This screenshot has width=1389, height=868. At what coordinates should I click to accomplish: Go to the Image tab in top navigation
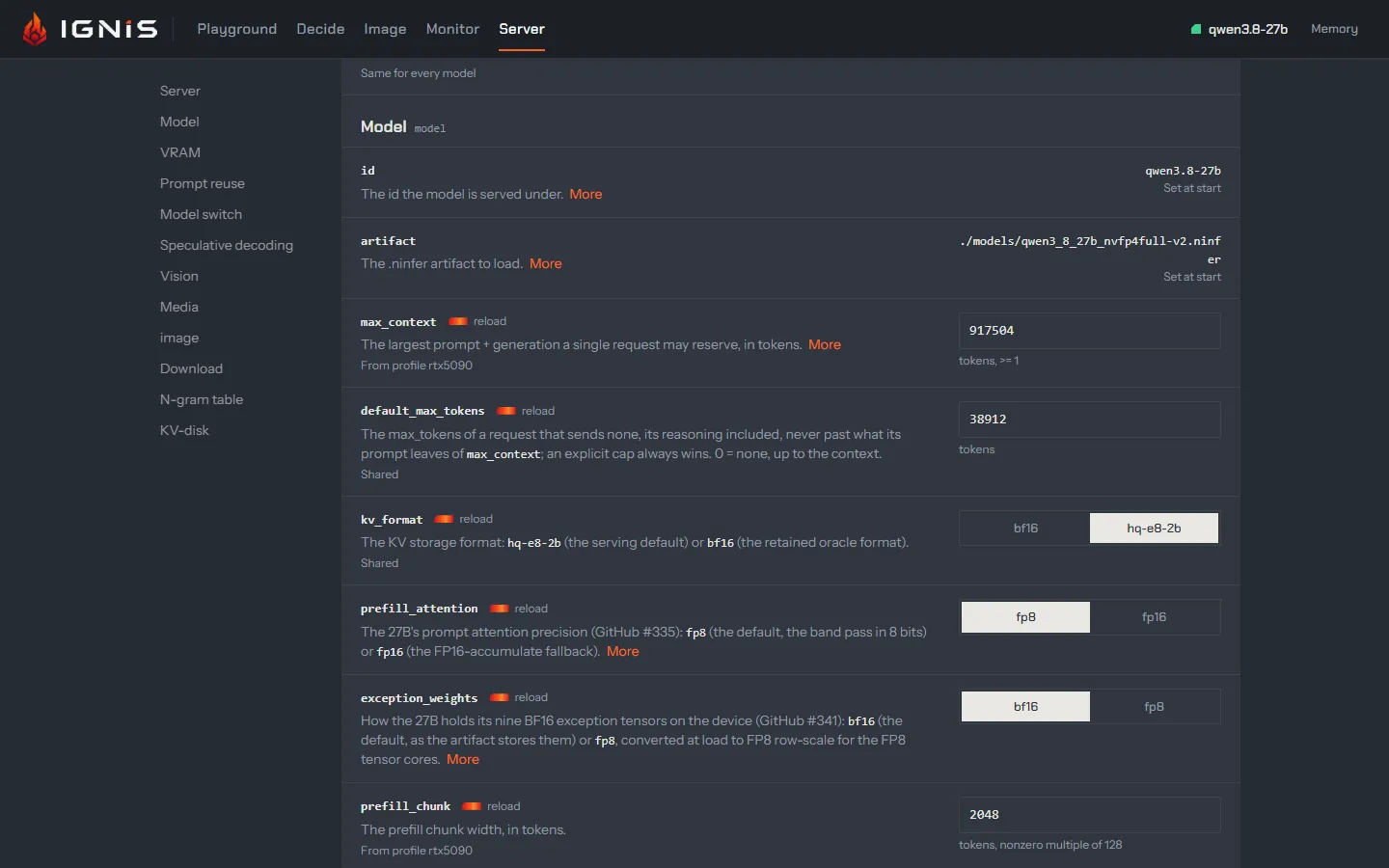[385, 29]
